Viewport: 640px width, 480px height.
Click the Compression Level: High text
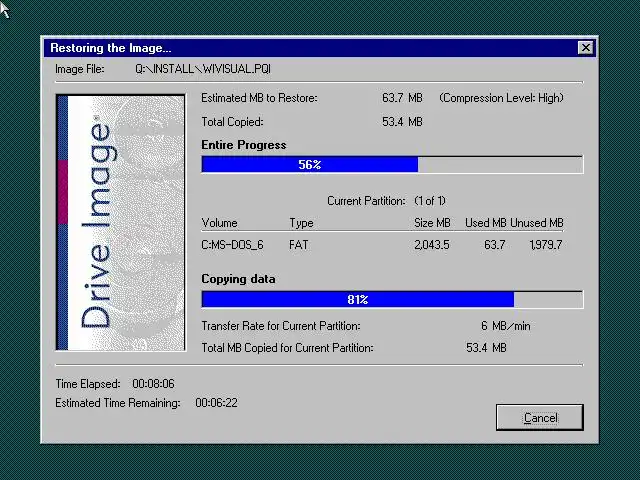tap(501, 98)
